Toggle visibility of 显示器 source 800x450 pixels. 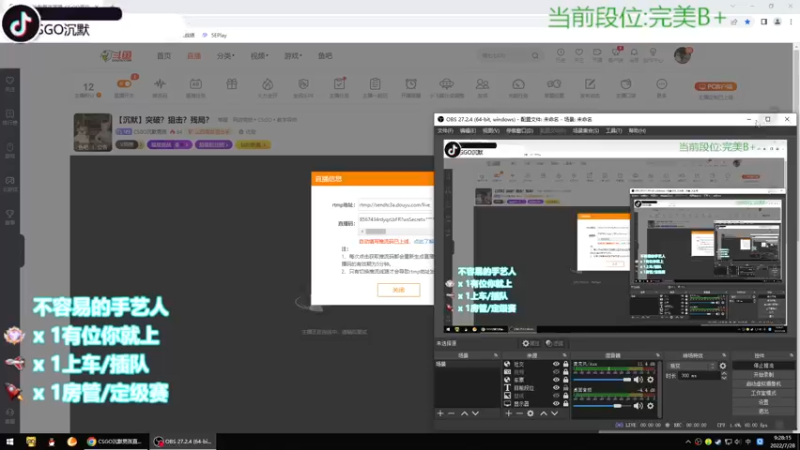(556, 404)
